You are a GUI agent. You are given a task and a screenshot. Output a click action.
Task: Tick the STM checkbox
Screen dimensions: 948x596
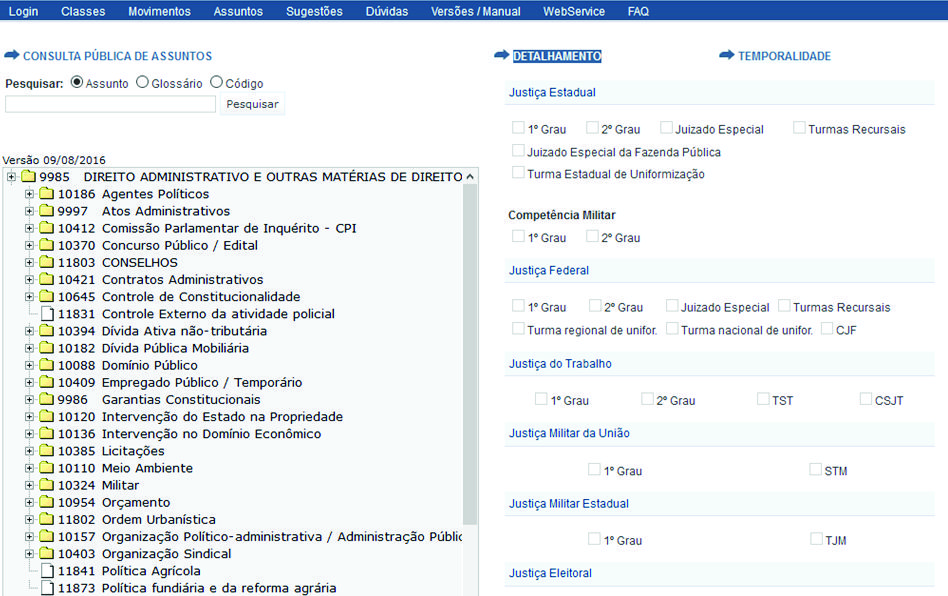tap(816, 469)
